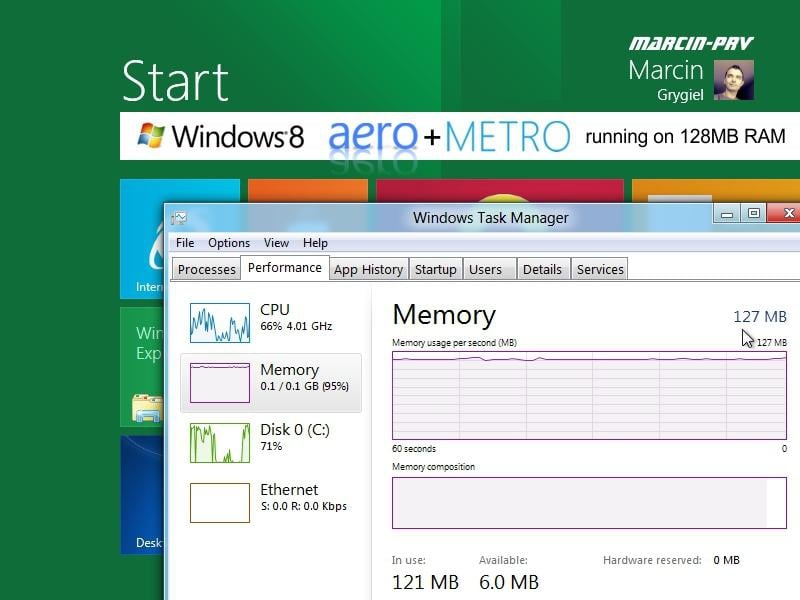Click the Hardware reserved 0 MB value
The width and height of the screenshot is (800, 600).
tap(727, 560)
